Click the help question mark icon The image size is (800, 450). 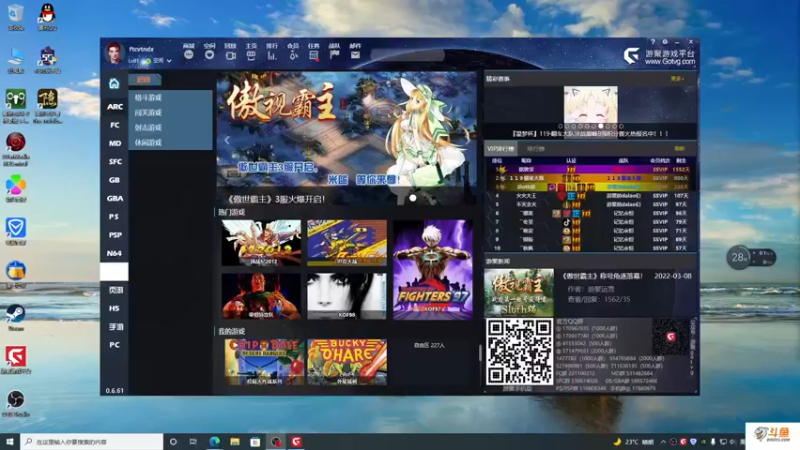[x=653, y=42]
